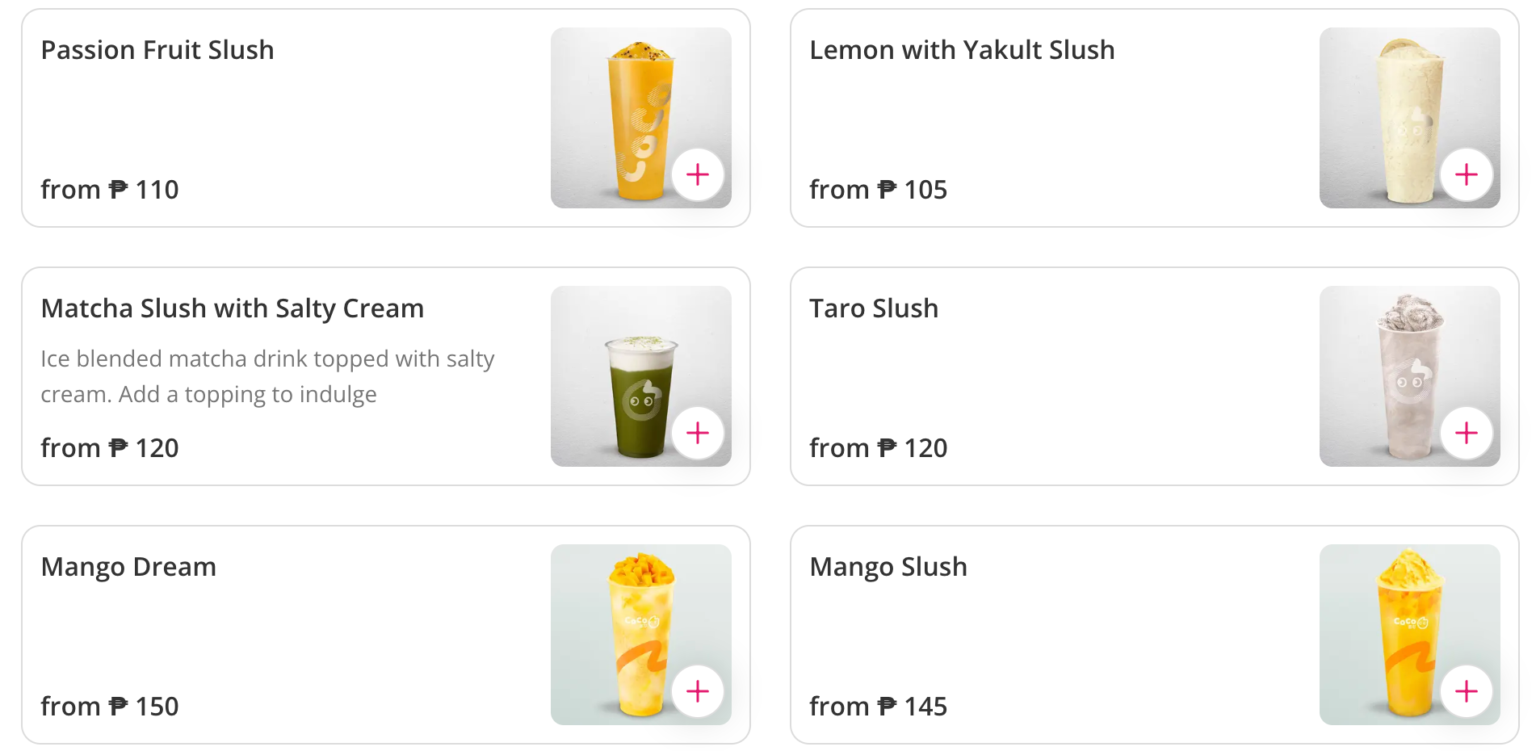Click the plus icon on Mango Slush
The height and width of the screenshot is (751, 1536).
[x=1466, y=690]
